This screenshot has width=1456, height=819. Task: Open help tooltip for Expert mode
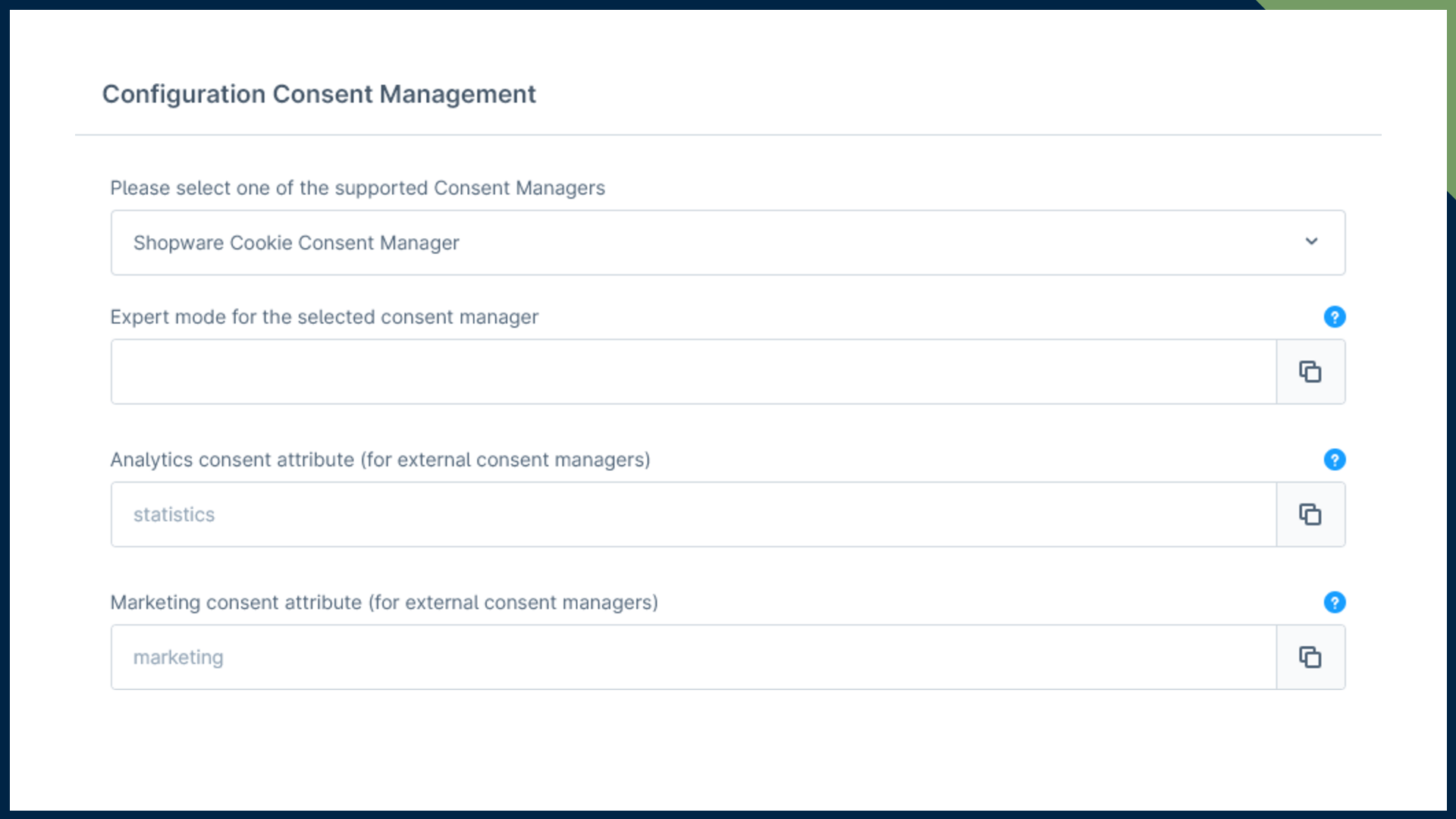pyautogui.click(x=1335, y=317)
